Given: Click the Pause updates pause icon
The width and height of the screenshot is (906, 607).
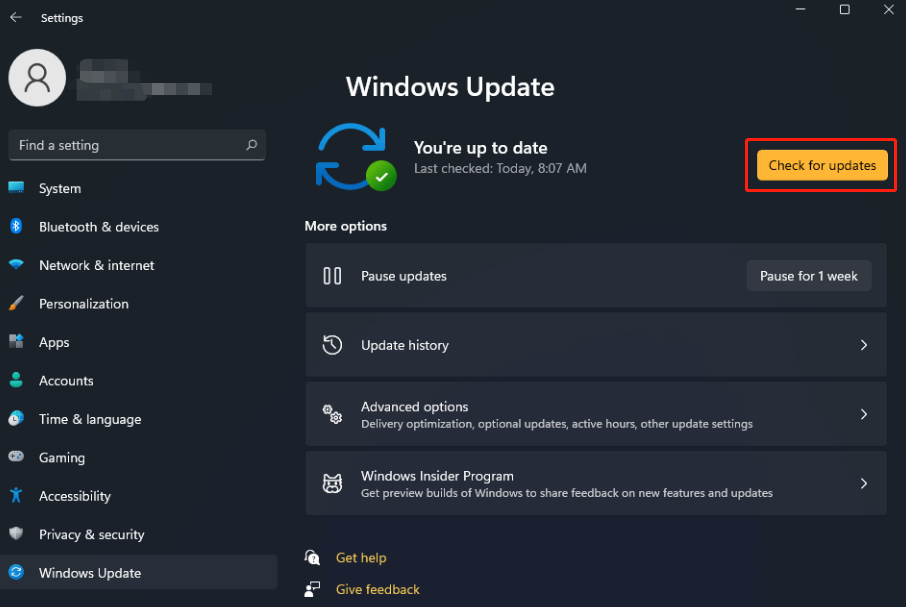Looking at the screenshot, I should pos(332,276).
